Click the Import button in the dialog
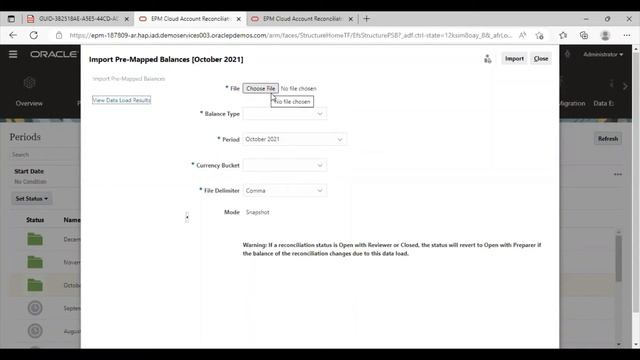640x360 pixels. point(514,59)
